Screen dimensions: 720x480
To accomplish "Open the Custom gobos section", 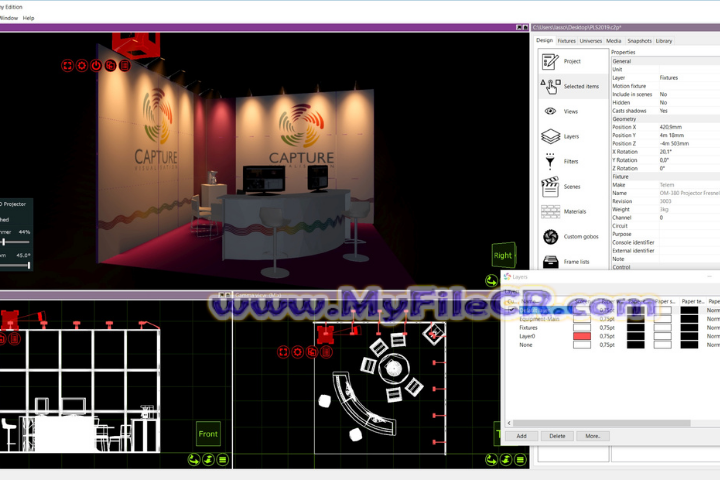I will 573,237.
